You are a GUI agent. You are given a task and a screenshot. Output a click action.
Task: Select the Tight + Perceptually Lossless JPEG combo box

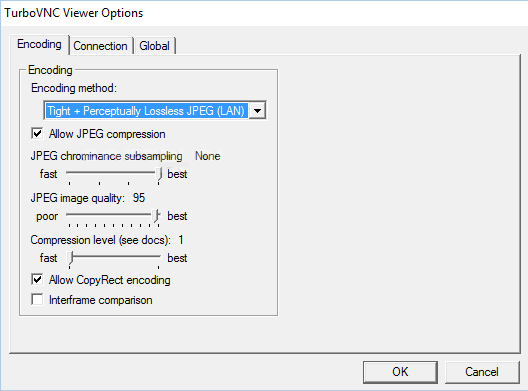[155, 110]
